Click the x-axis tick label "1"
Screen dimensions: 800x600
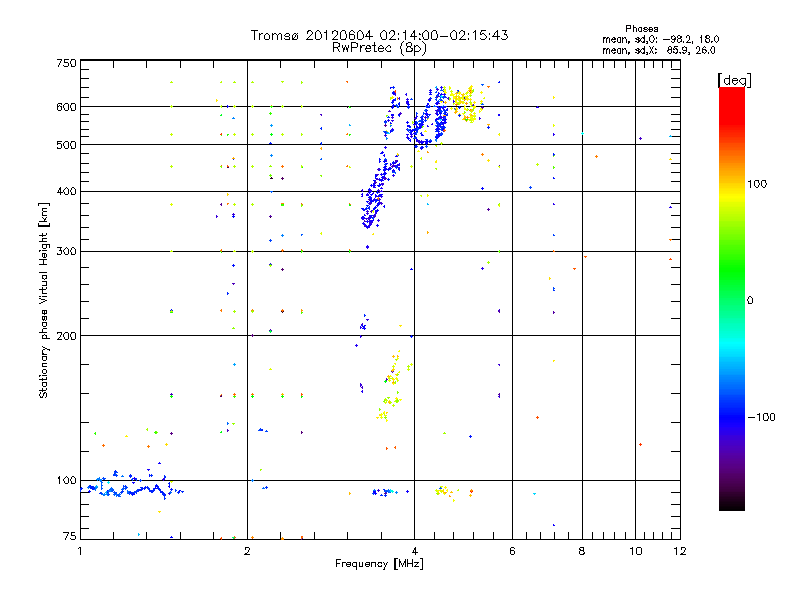[80, 551]
